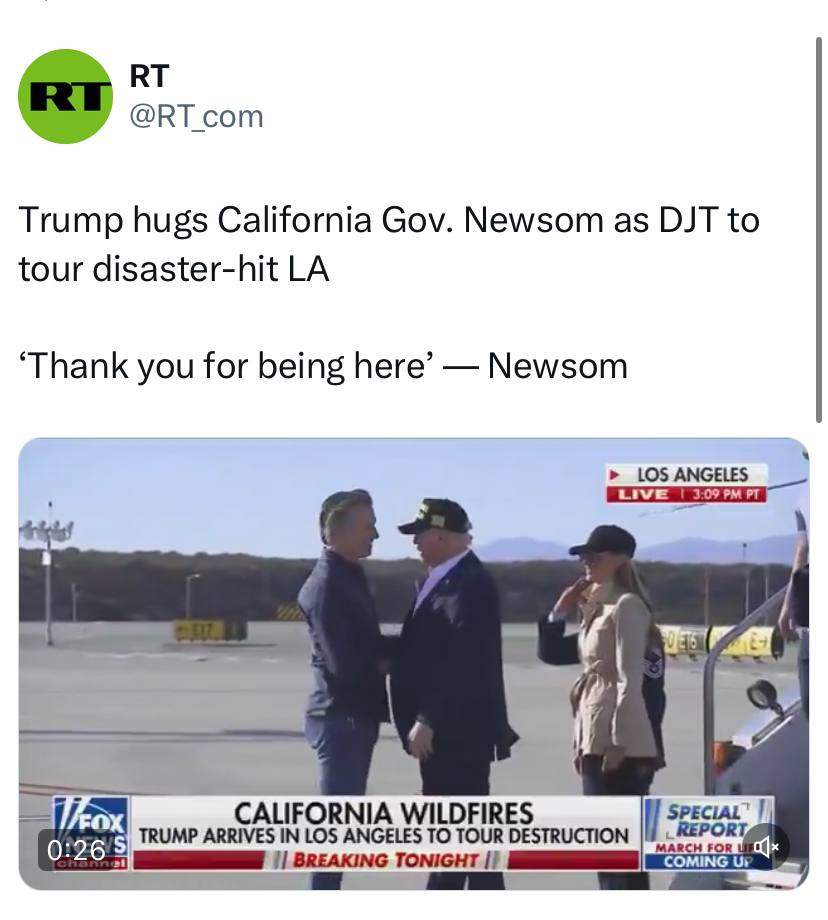This screenshot has width=828, height=920.
Task: Click the Special Report graphic
Action: point(709,820)
